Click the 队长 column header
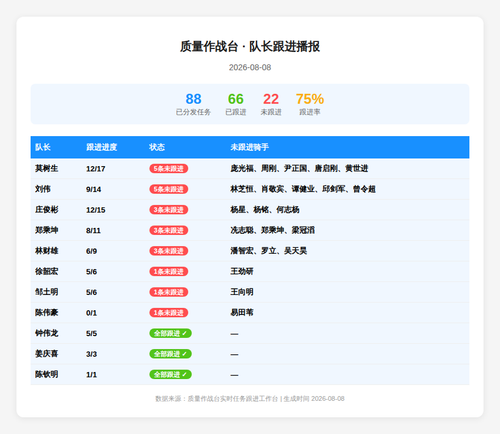 tap(43, 147)
